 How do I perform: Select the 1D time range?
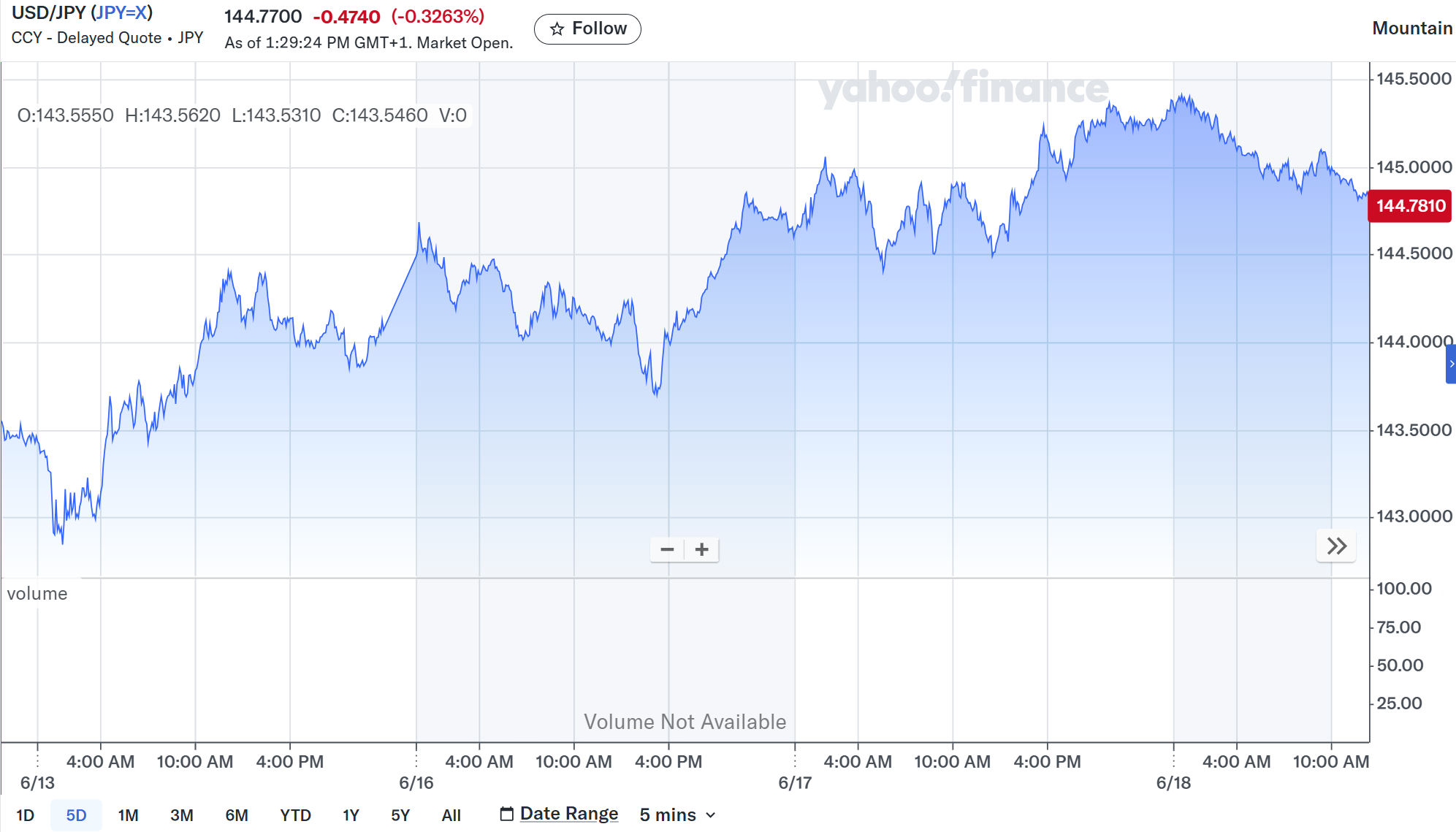(x=26, y=815)
